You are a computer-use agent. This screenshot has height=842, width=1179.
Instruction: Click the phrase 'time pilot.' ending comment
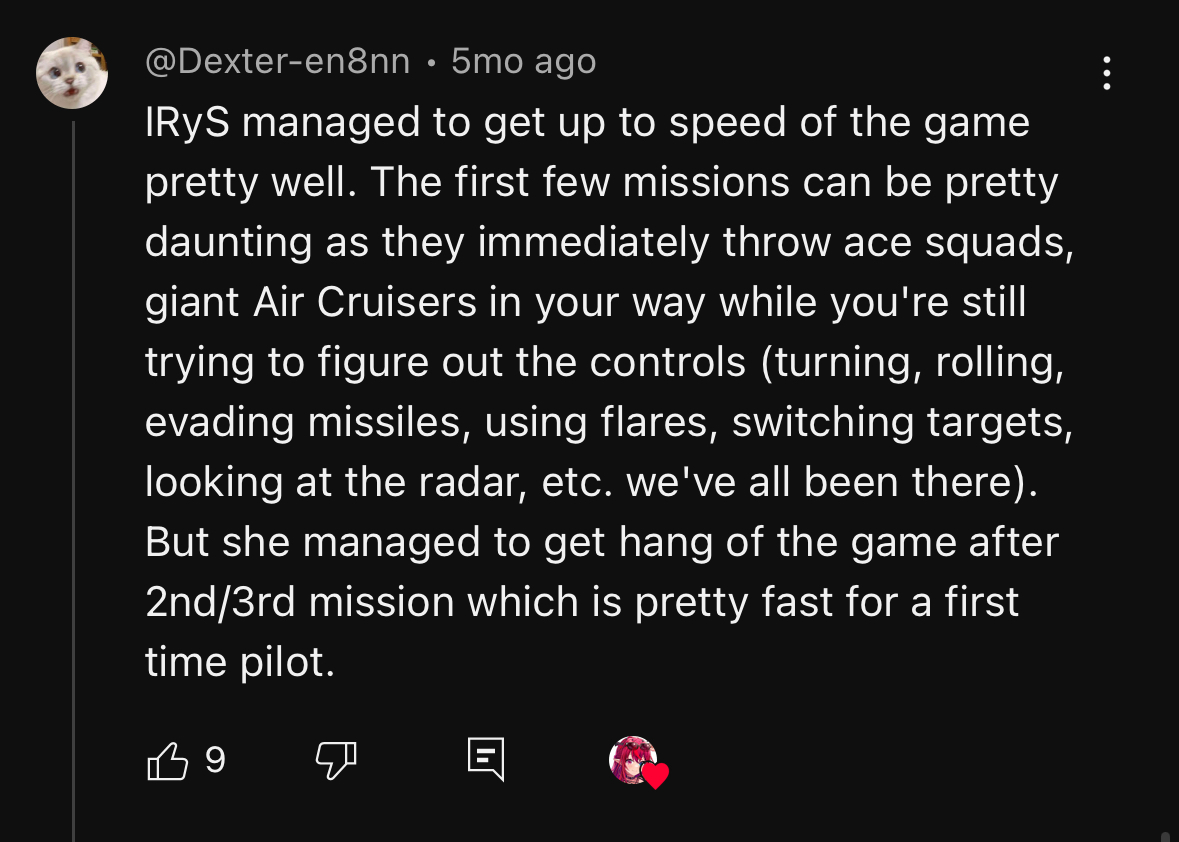pos(239,663)
